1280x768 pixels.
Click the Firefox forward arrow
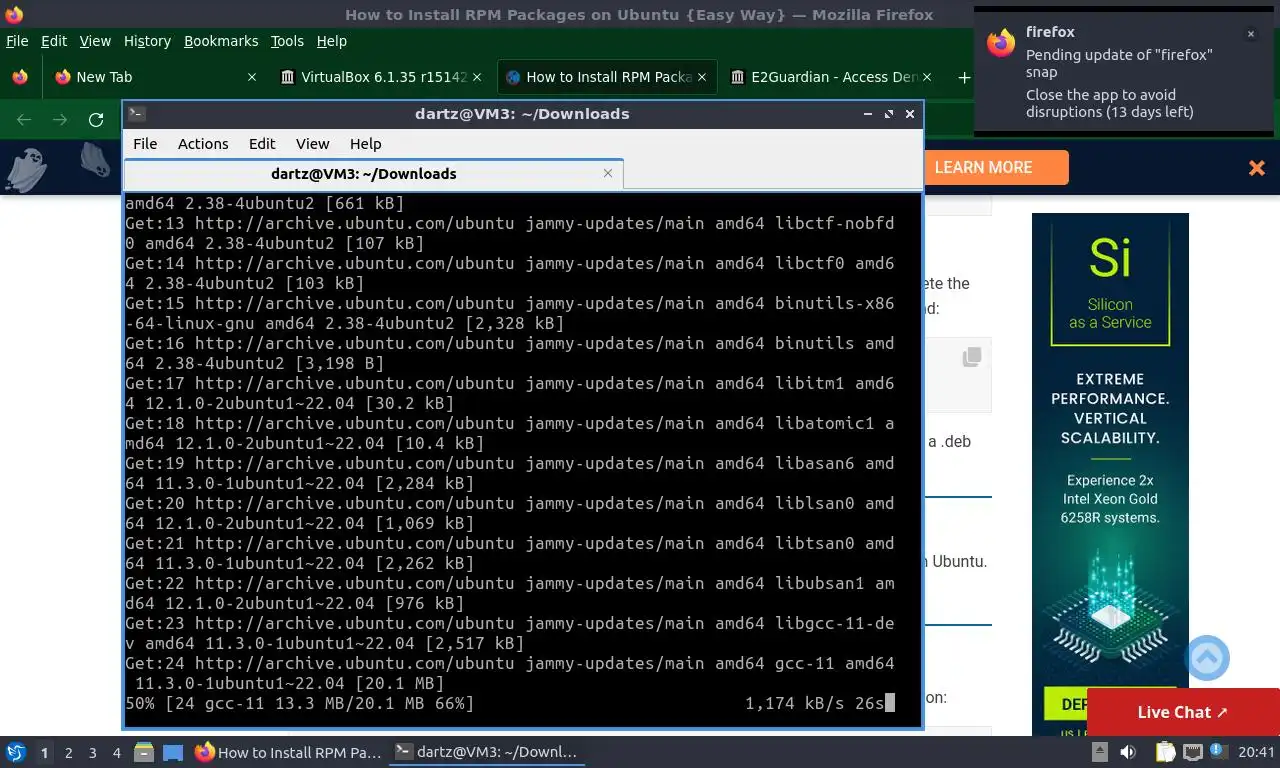pyautogui.click(x=60, y=120)
